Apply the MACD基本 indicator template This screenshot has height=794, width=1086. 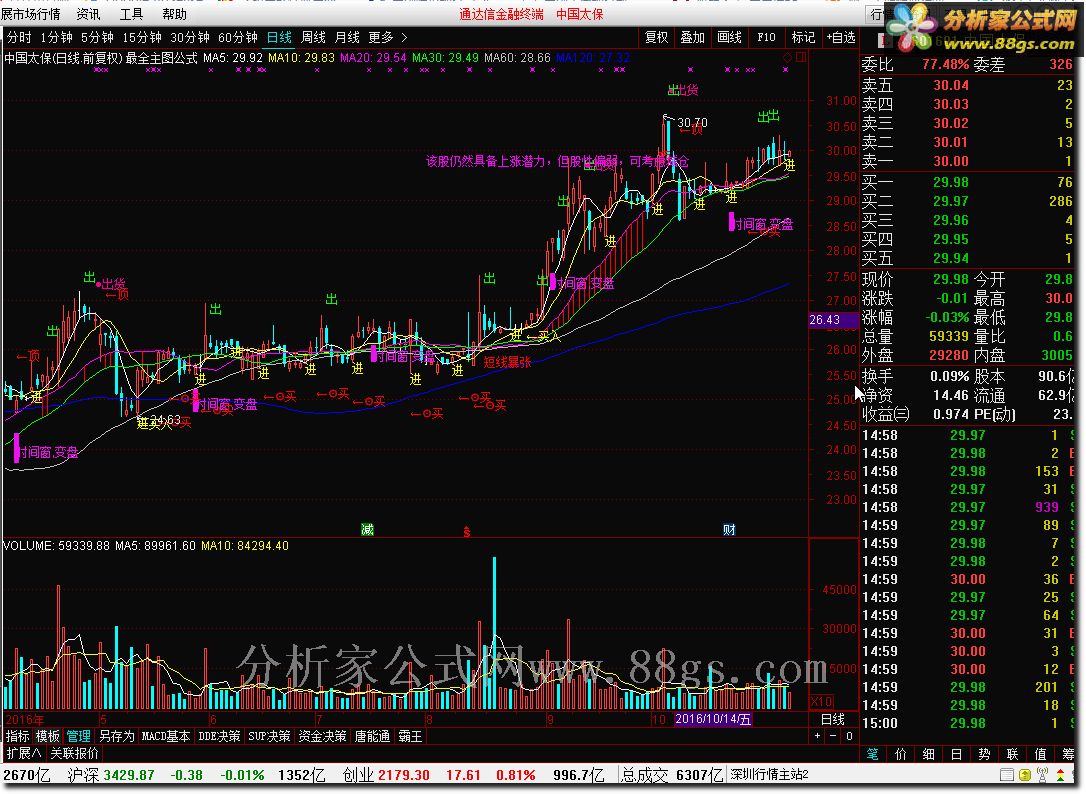[166, 736]
